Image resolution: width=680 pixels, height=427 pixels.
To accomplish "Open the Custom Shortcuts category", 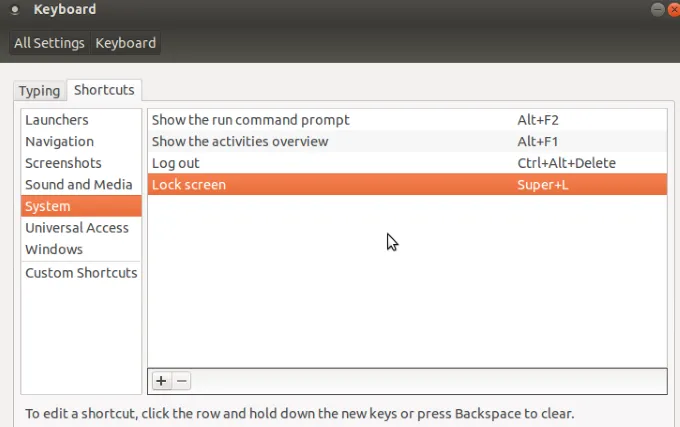I will point(81,273).
